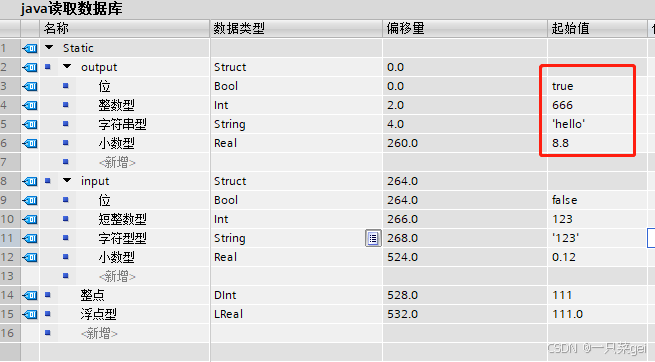Click the tag icon in the 字符串型 row
Image resolution: width=655 pixels, height=362 pixels.
tap(30, 124)
